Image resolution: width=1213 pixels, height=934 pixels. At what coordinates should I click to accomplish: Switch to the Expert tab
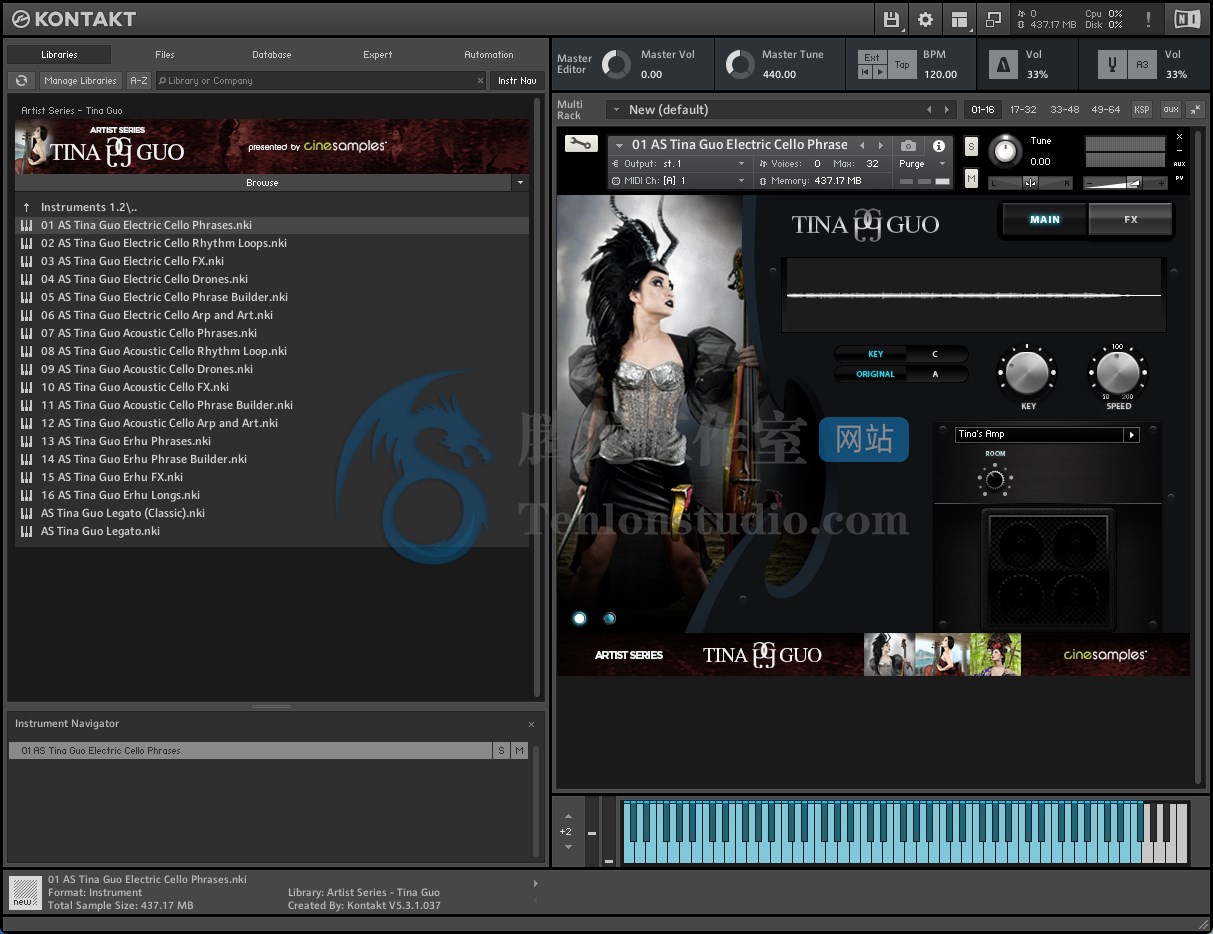pyautogui.click(x=378, y=55)
